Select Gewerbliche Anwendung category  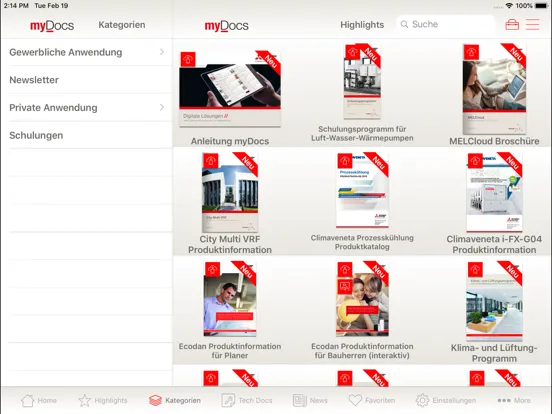coord(87,52)
